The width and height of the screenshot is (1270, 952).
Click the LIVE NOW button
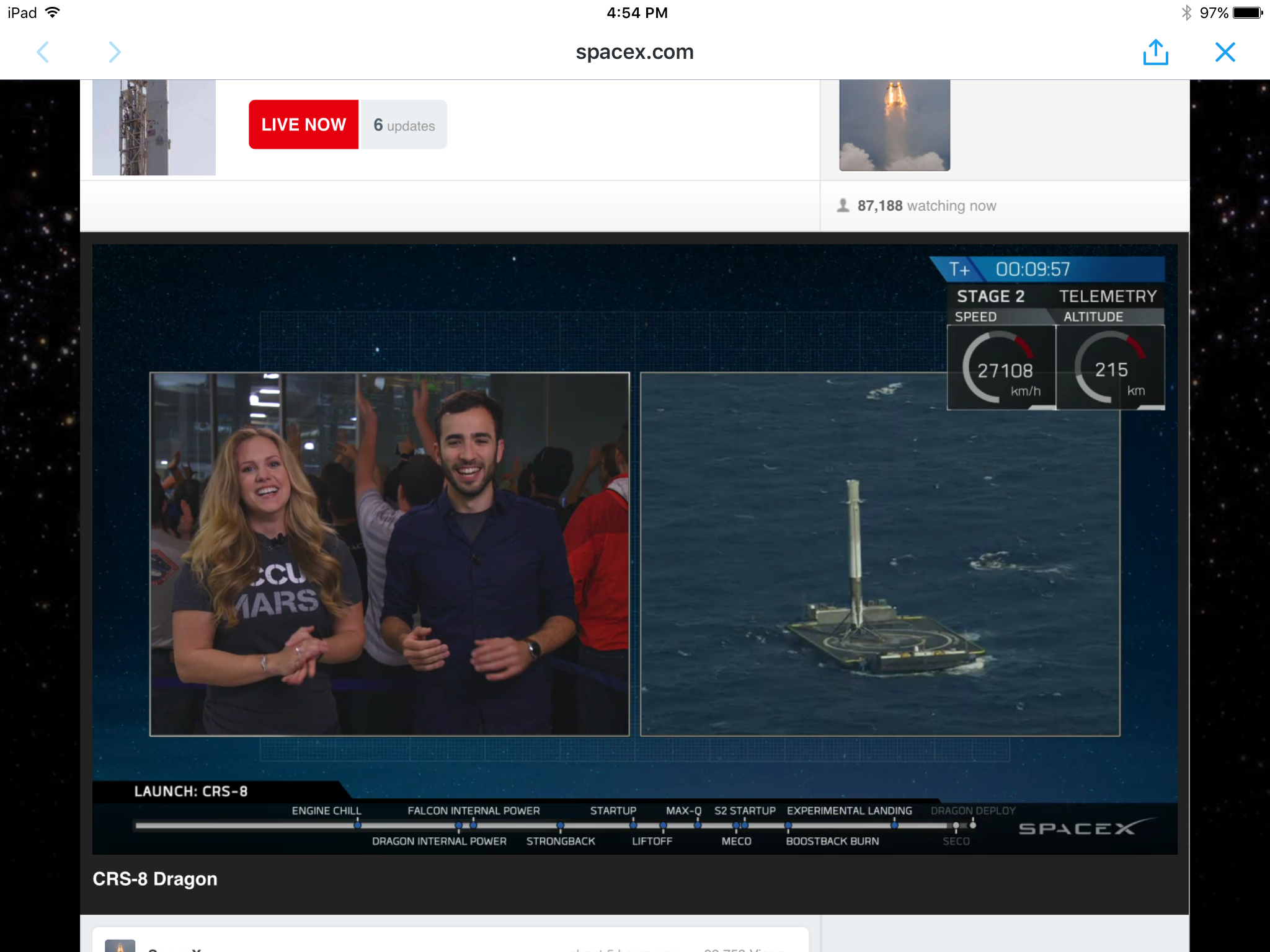(x=303, y=125)
